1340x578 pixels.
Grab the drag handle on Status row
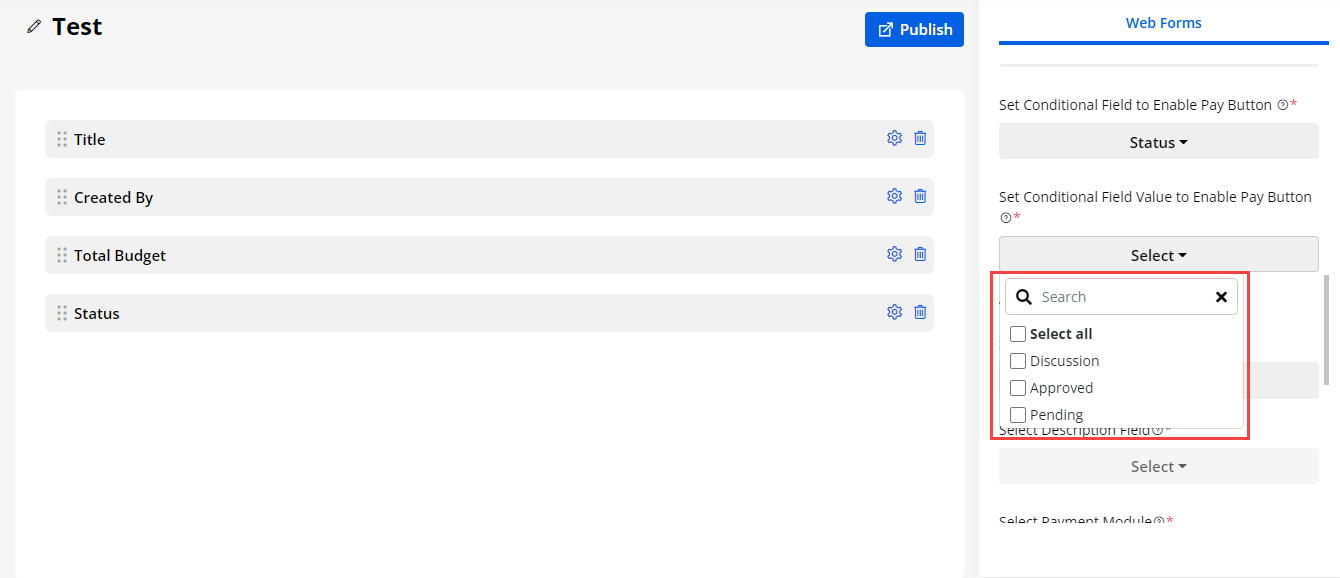[62, 313]
